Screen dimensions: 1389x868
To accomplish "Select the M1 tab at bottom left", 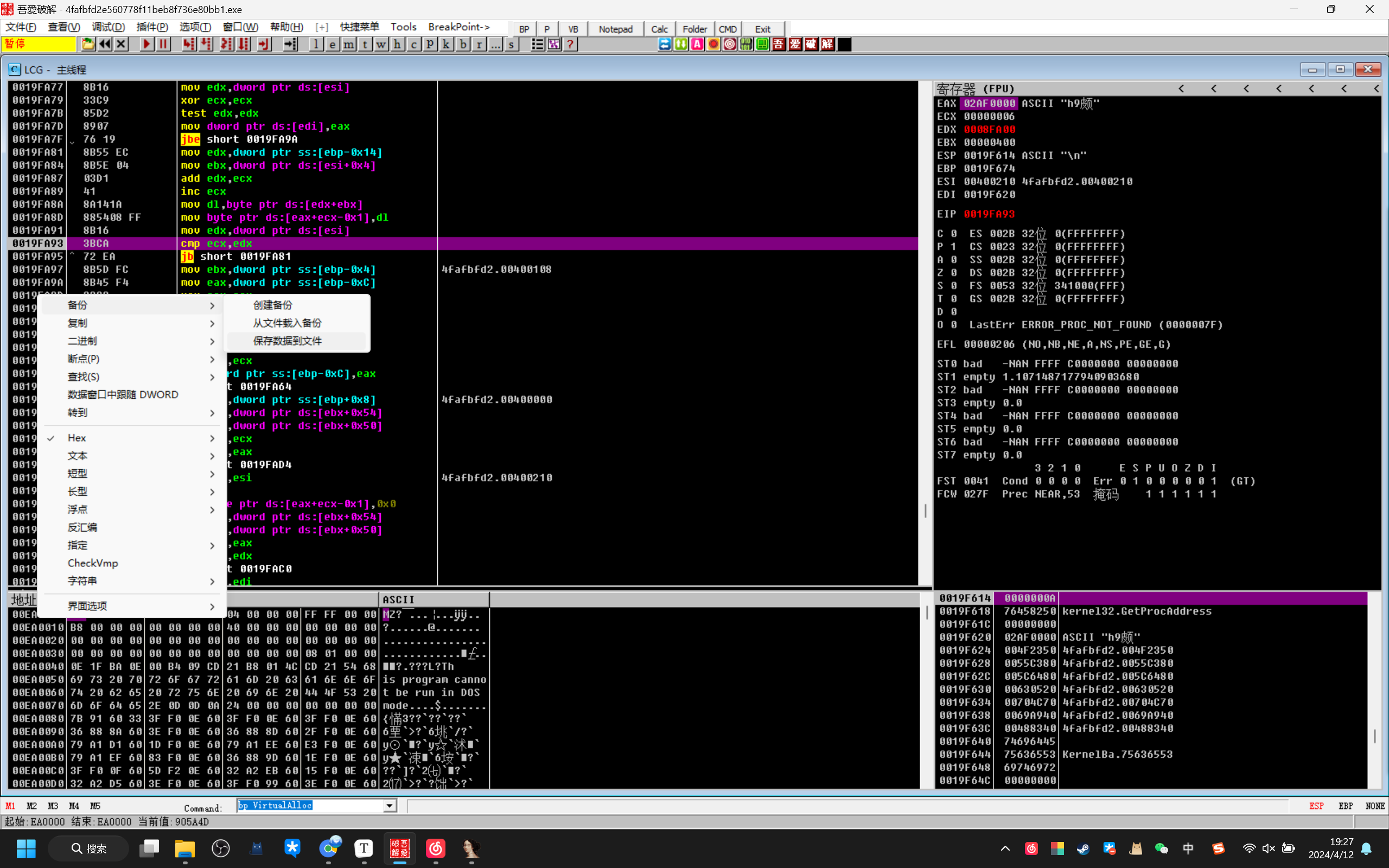I will (10, 806).
